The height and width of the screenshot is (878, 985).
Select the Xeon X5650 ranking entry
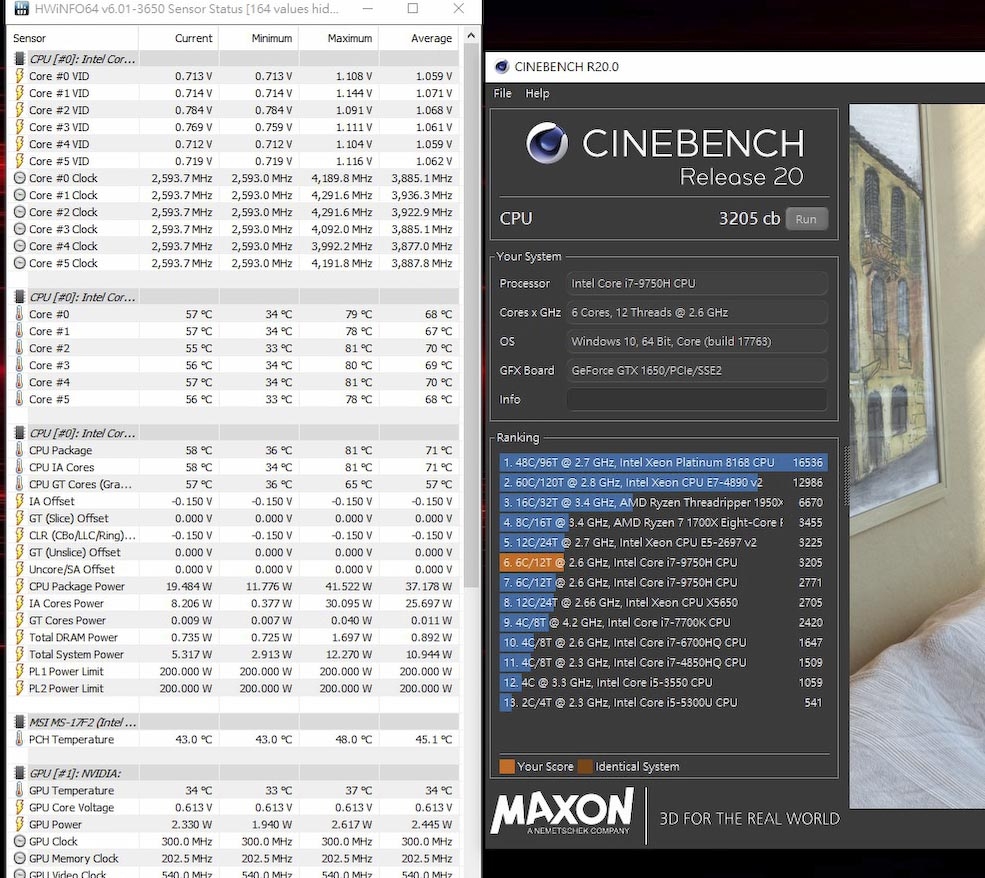pos(663,602)
